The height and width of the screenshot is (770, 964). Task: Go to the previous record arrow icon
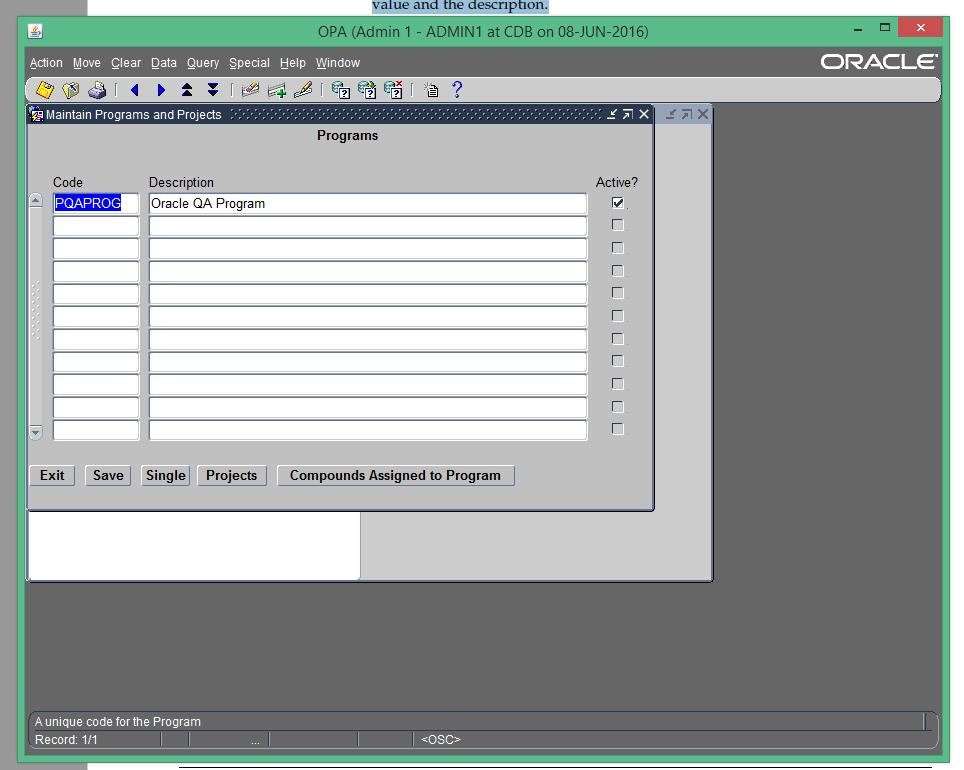135,89
